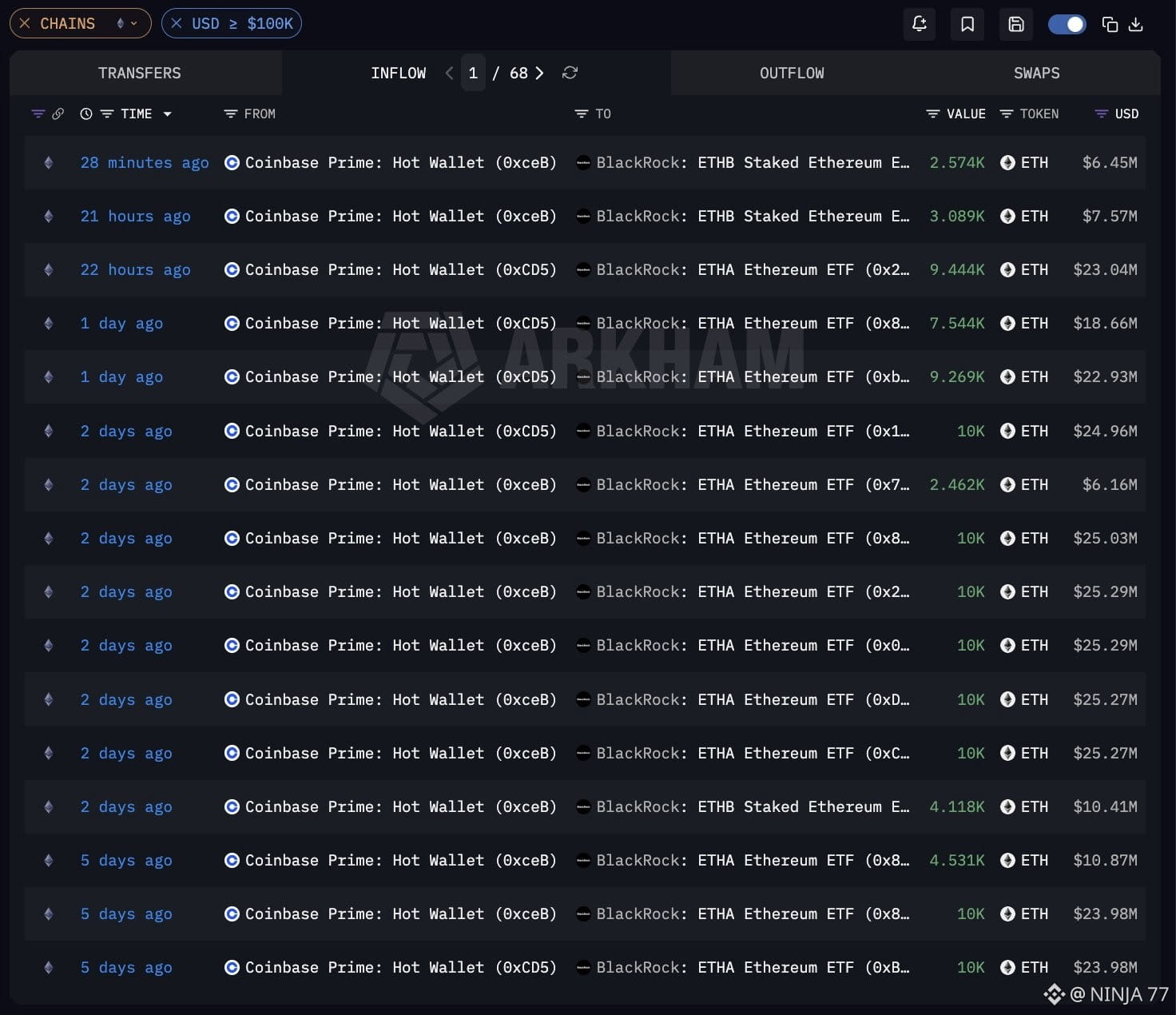1176x1015 pixels.
Task: Click the purple filter icon in the header row
Action: tap(38, 113)
